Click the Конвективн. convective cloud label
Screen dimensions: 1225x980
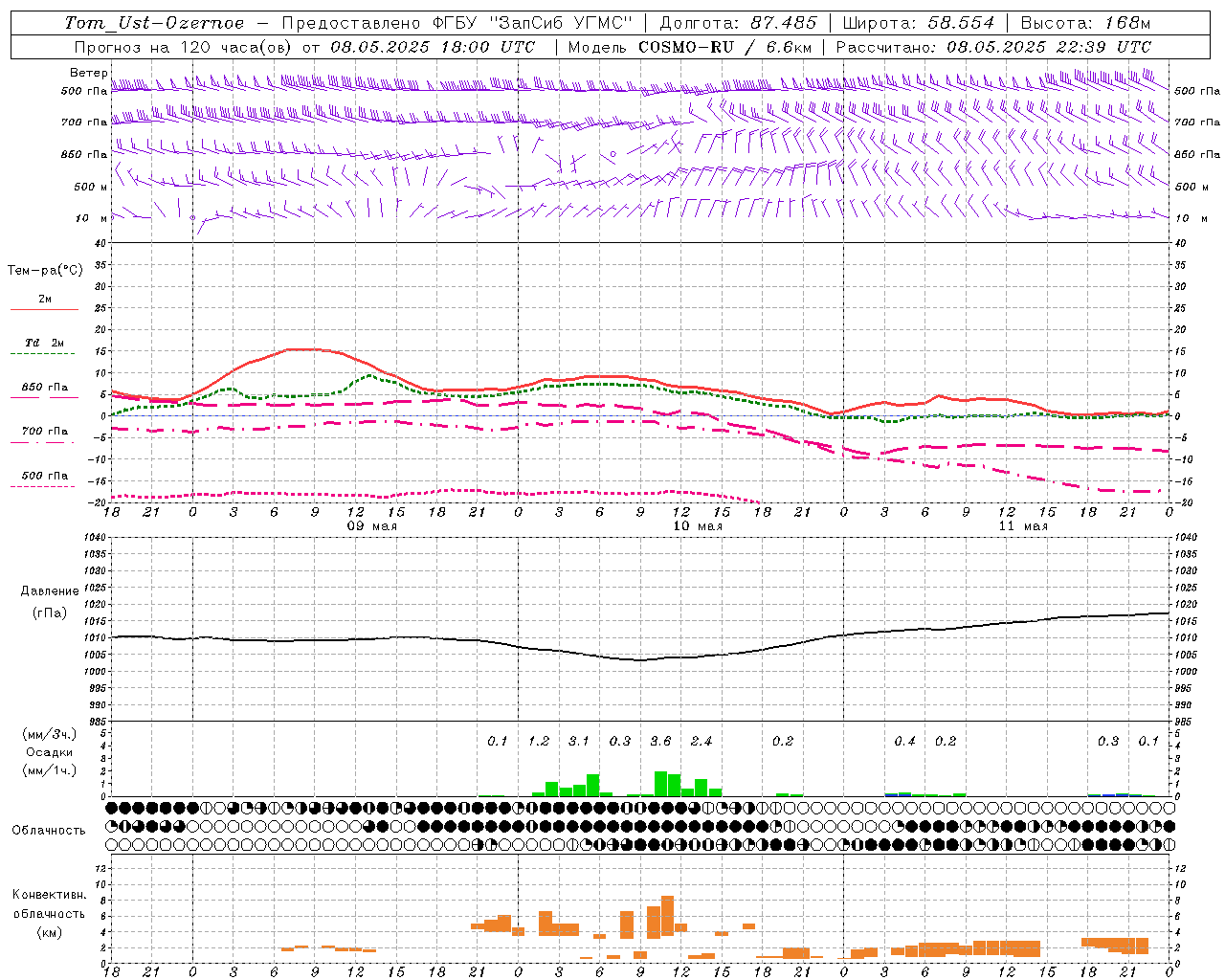pyautogui.click(x=50, y=895)
